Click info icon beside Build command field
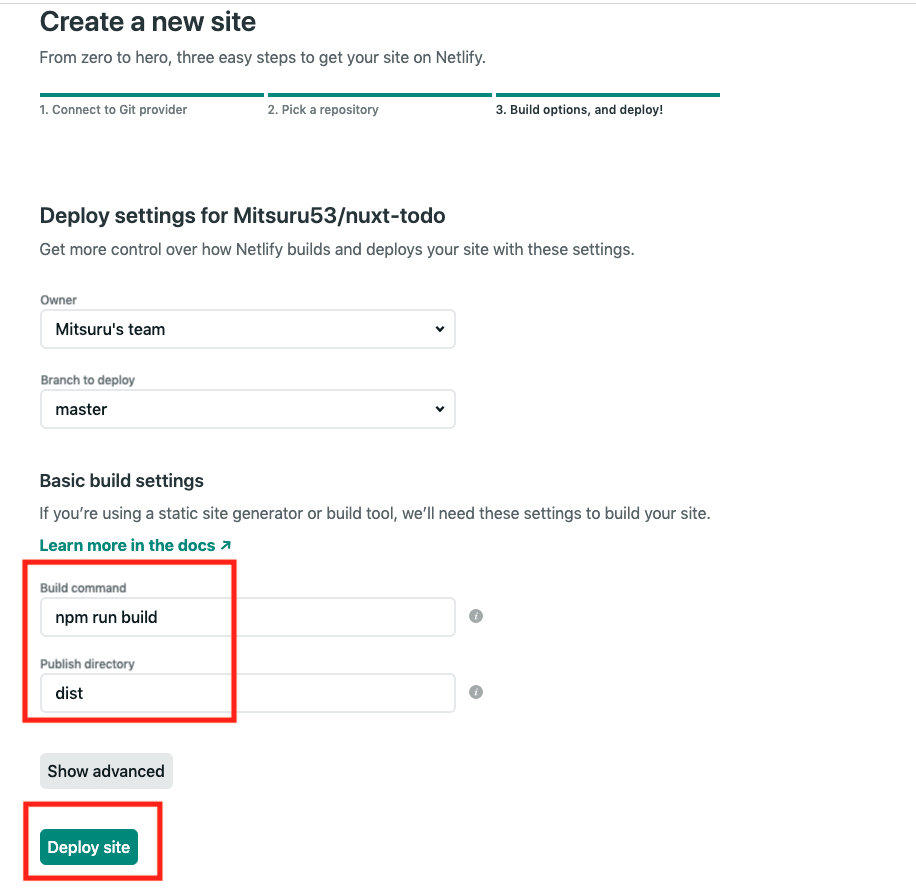This screenshot has width=916, height=893. pyautogui.click(x=476, y=616)
